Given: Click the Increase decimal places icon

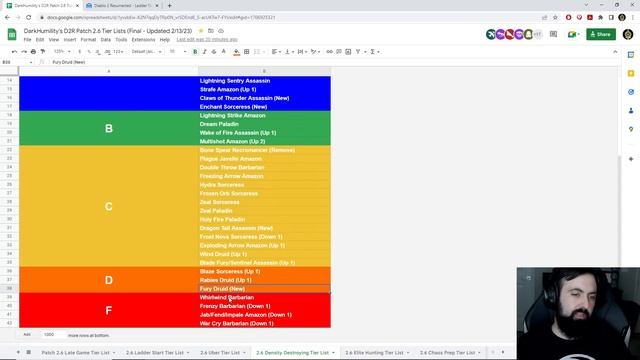Looking at the screenshot, I should [x=107, y=52].
